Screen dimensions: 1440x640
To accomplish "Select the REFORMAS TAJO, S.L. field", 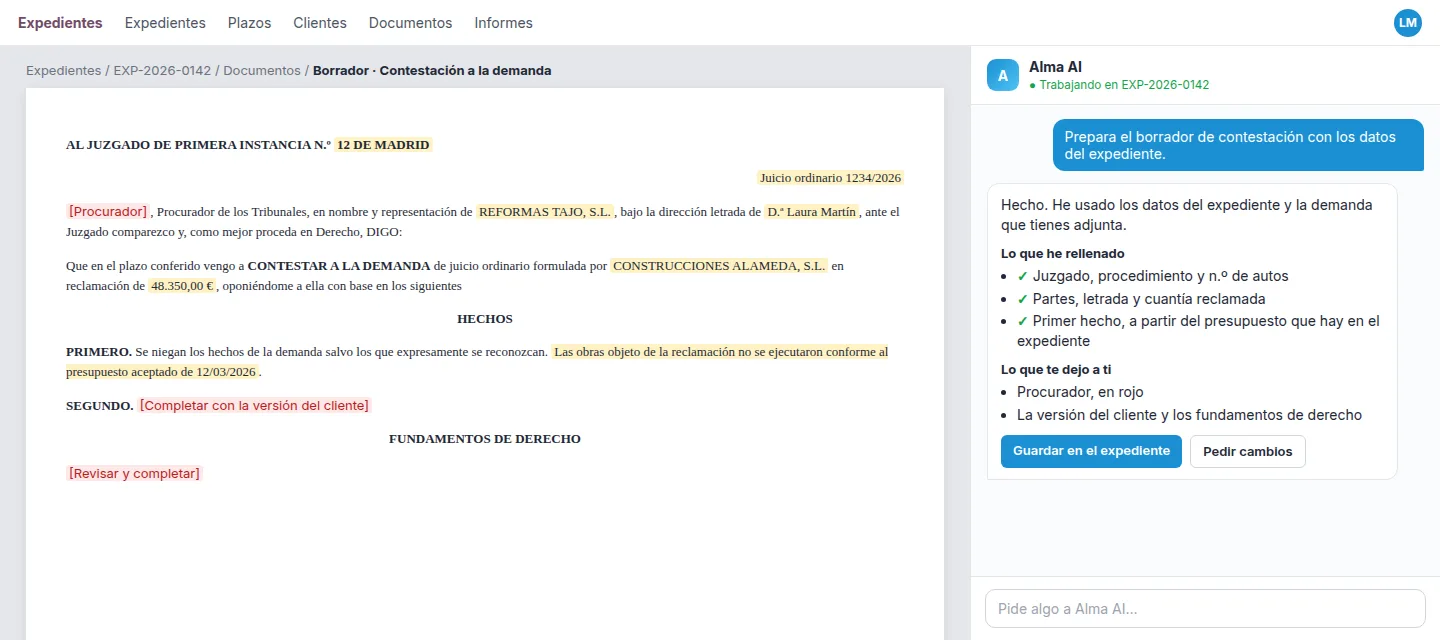I will point(545,211).
